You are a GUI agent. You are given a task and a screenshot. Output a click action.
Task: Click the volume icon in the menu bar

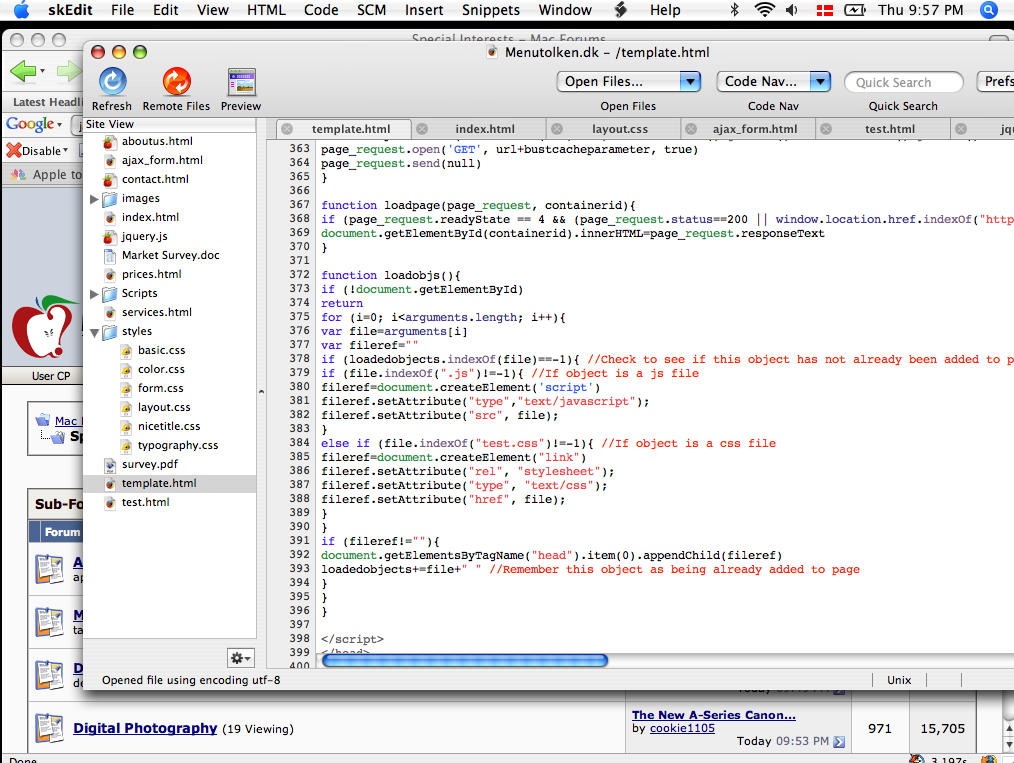click(x=792, y=10)
